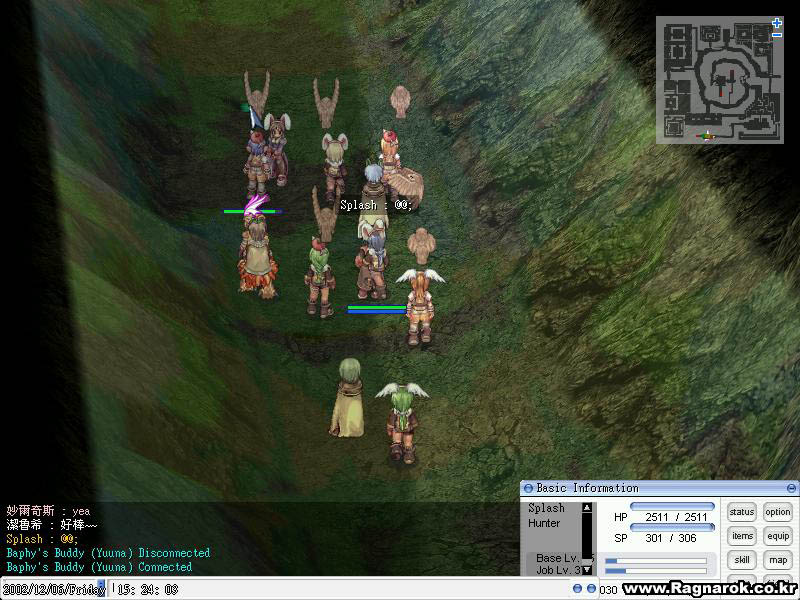The image size is (800, 600).
Task: Select the character with the pink plume headgear
Action: coord(258,247)
